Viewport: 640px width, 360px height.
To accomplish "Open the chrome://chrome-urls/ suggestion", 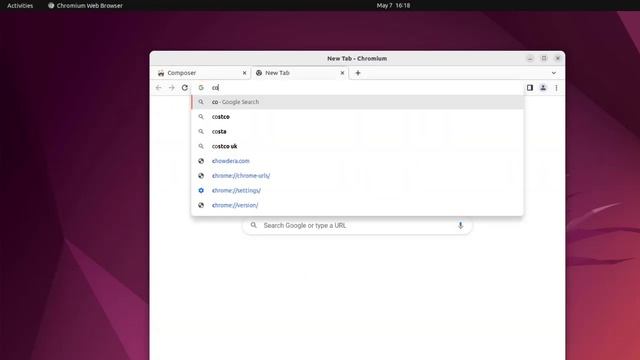I will tap(357, 176).
